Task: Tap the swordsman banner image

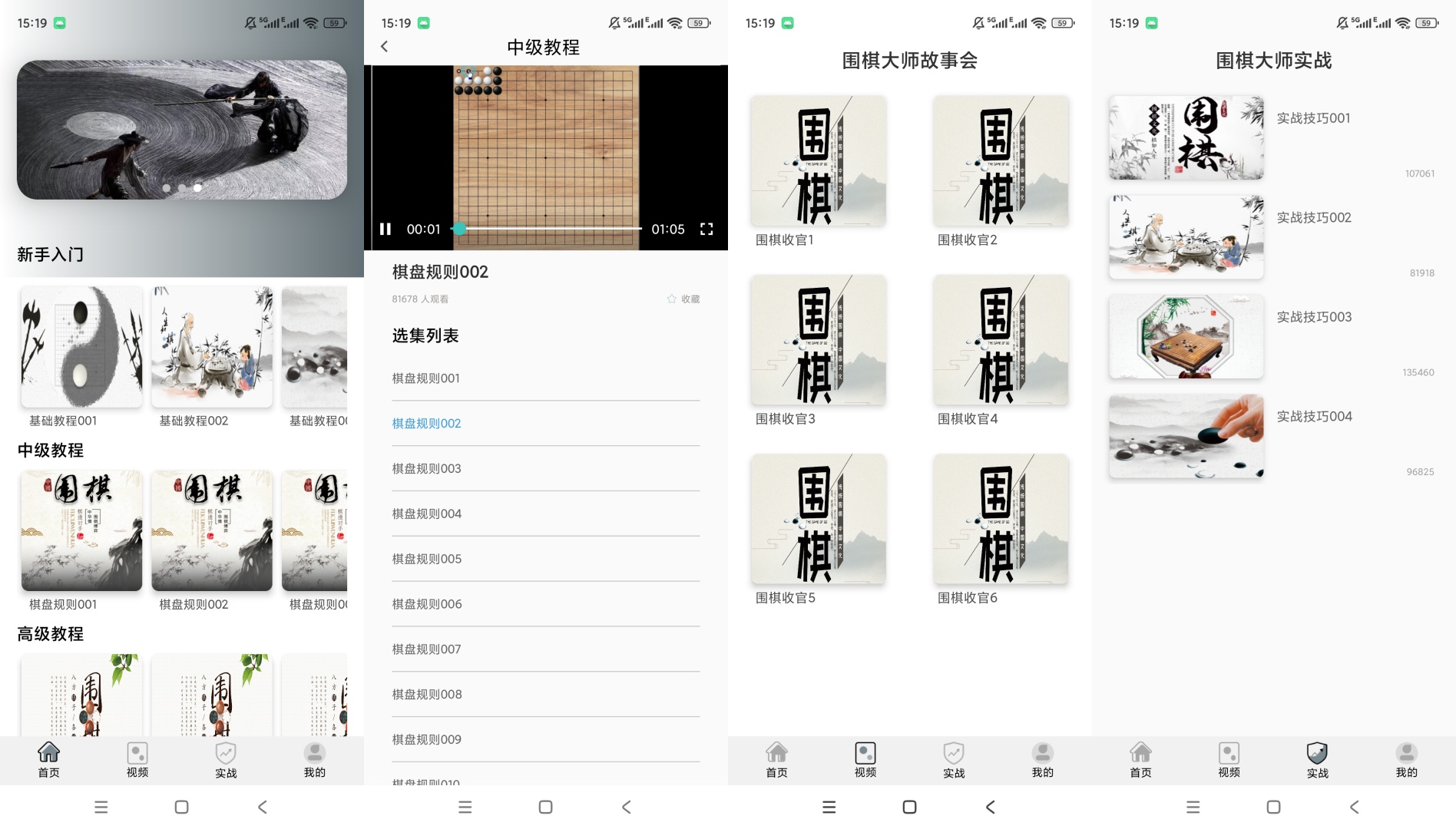Action: pos(182,130)
